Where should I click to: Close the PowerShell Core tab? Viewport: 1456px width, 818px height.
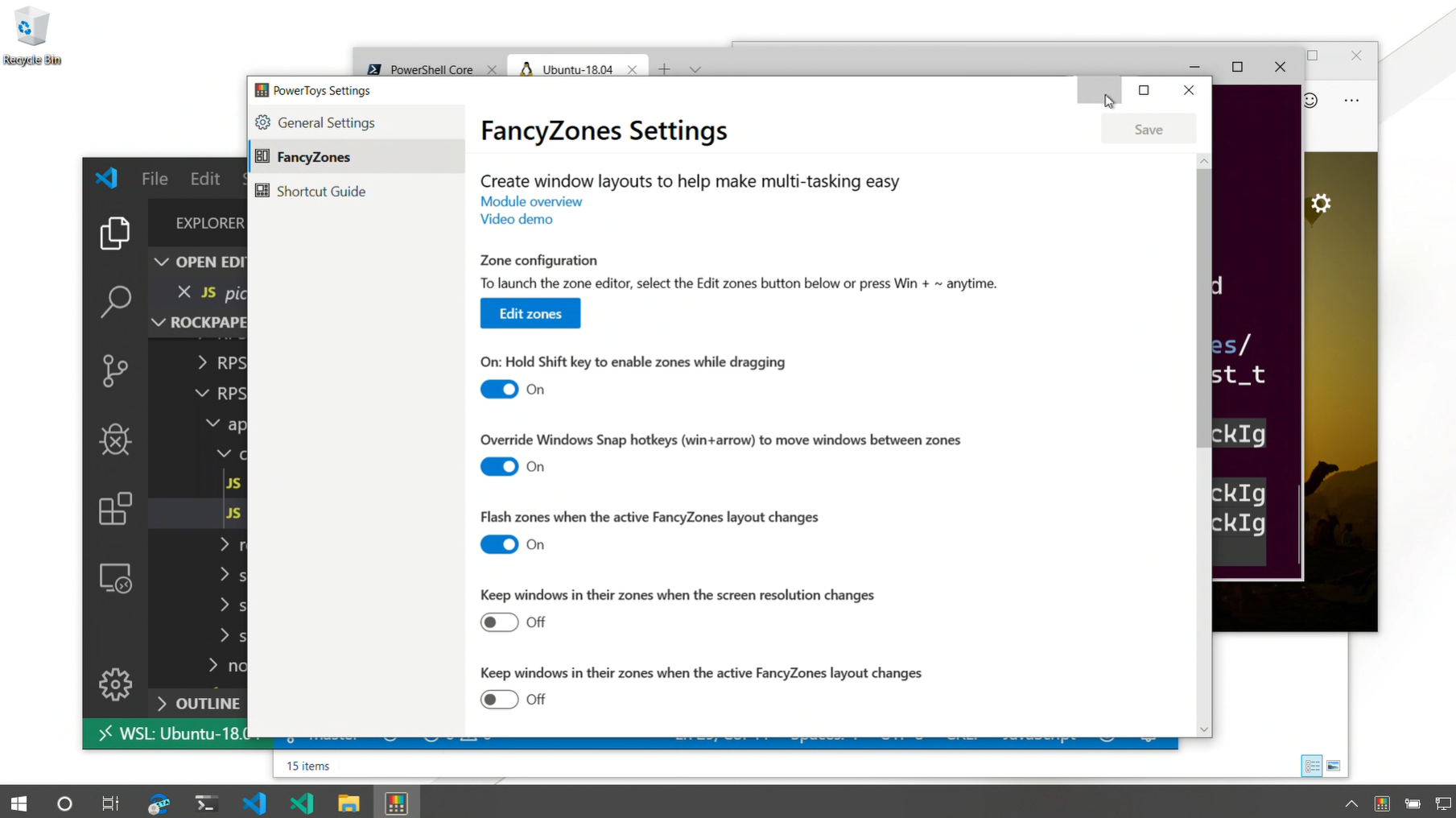click(492, 69)
